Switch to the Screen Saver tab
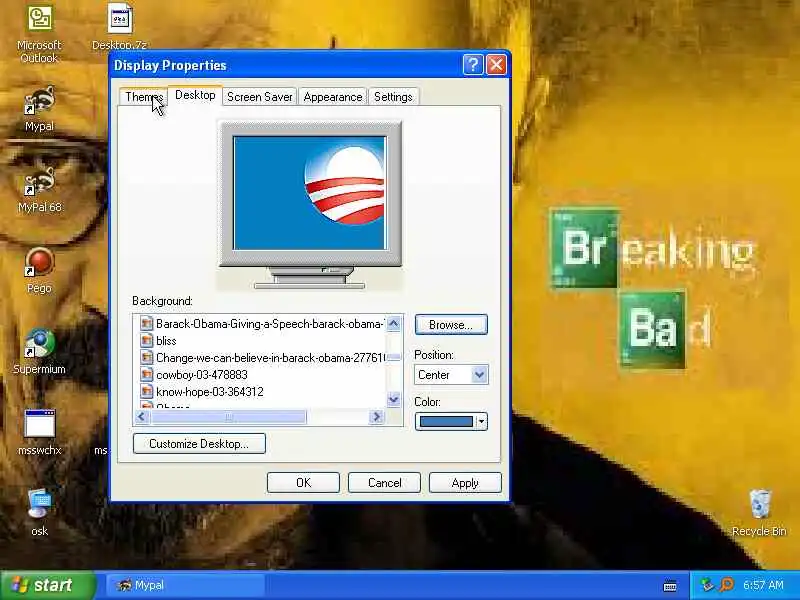800x600 pixels. pyautogui.click(x=260, y=97)
